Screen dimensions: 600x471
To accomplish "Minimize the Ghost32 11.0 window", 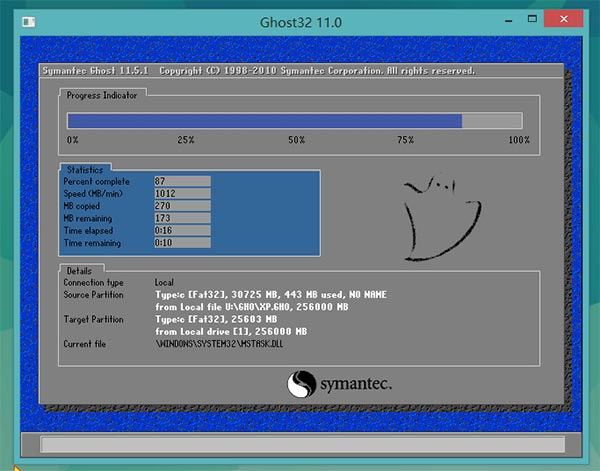I will tap(509, 20).
